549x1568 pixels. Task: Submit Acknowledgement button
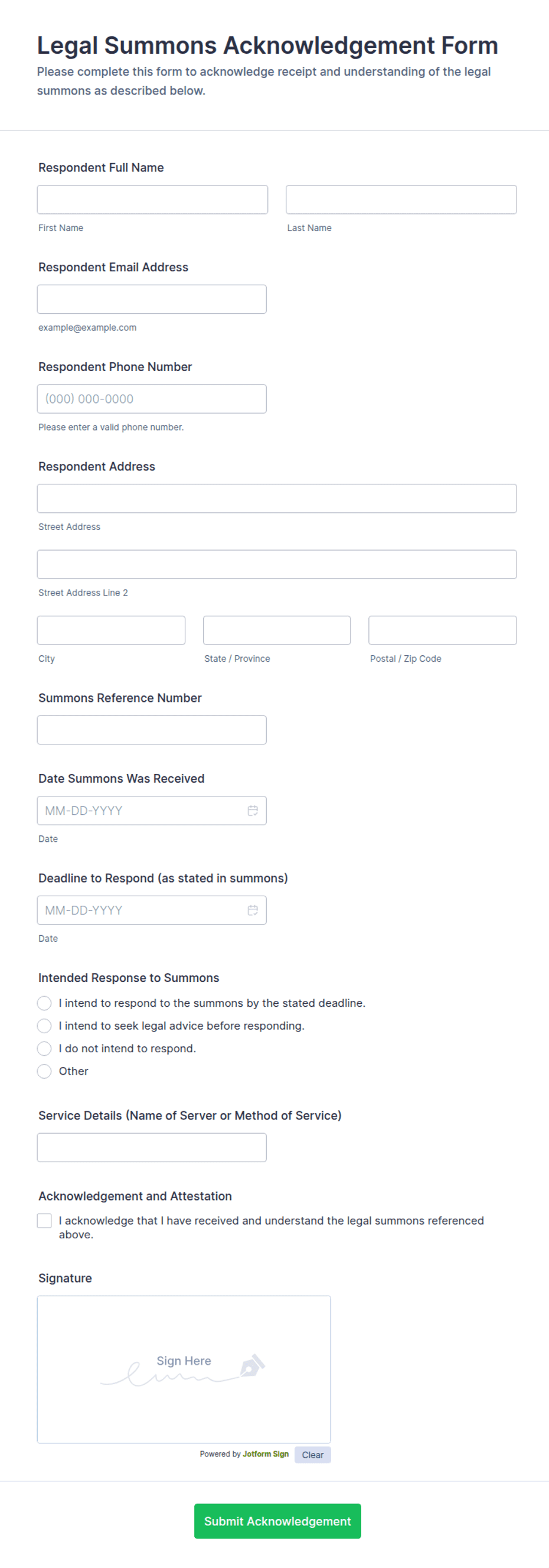tap(277, 1521)
